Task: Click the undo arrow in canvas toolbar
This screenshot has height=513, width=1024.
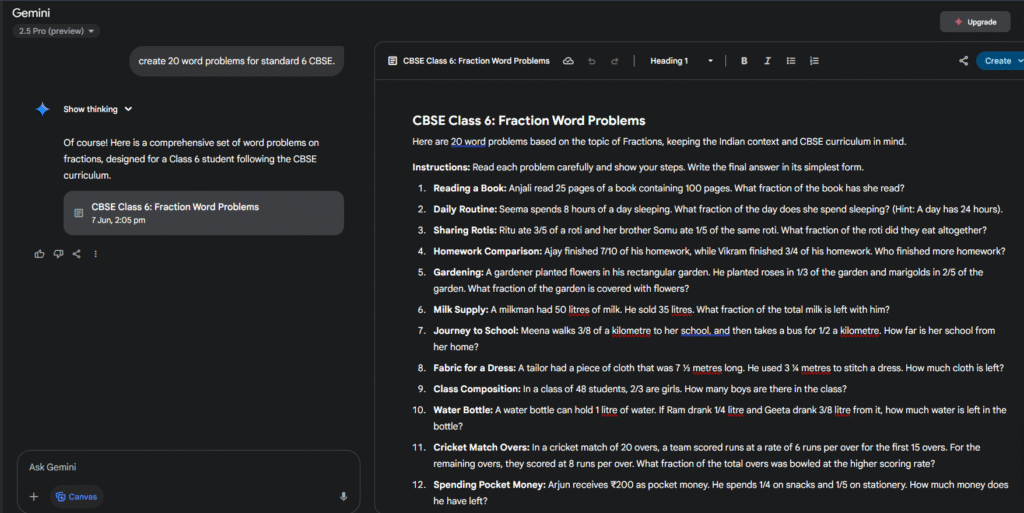Action: click(x=592, y=61)
